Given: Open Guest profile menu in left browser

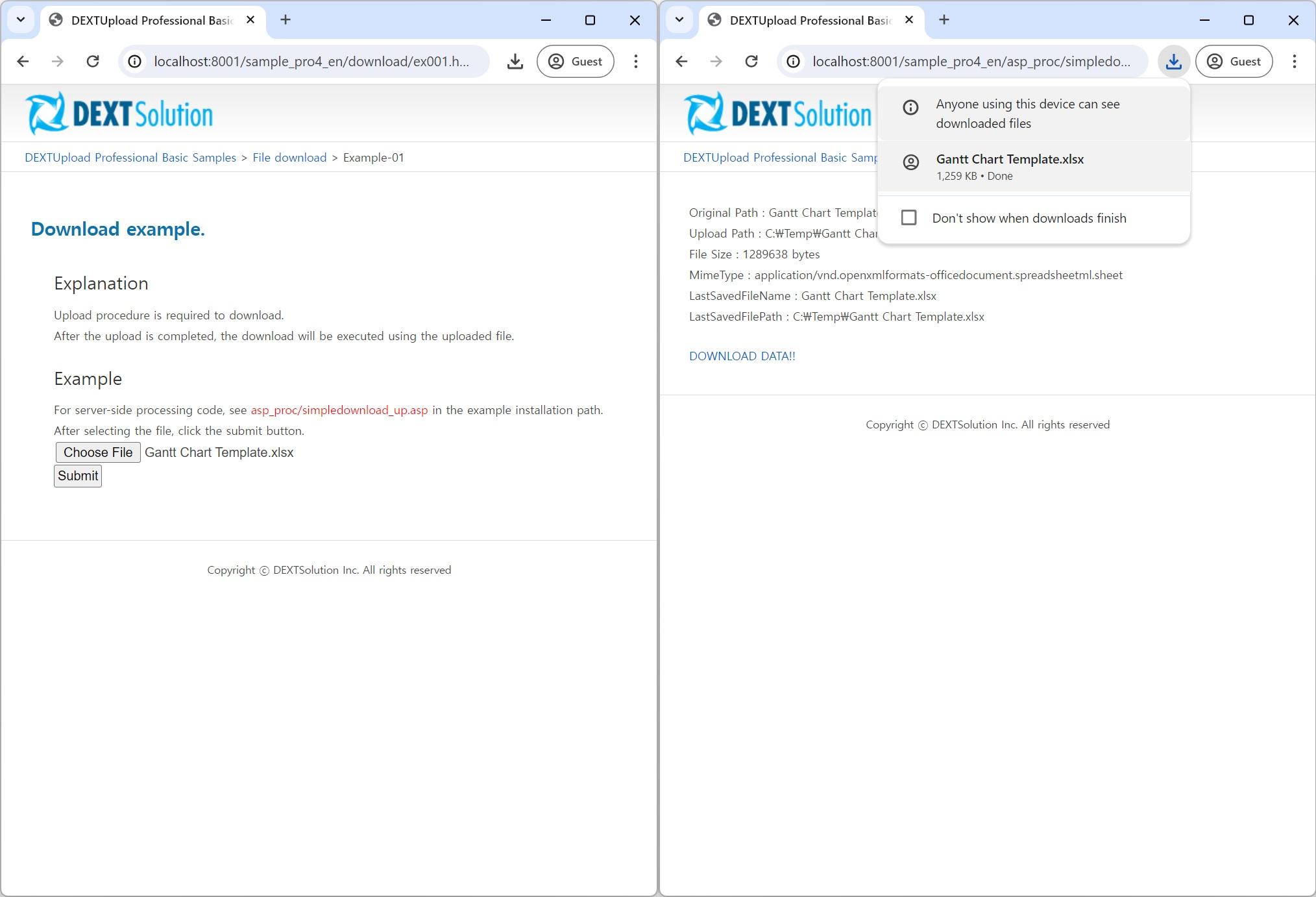Looking at the screenshot, I should pyautogui.click(x=575, y=62).
